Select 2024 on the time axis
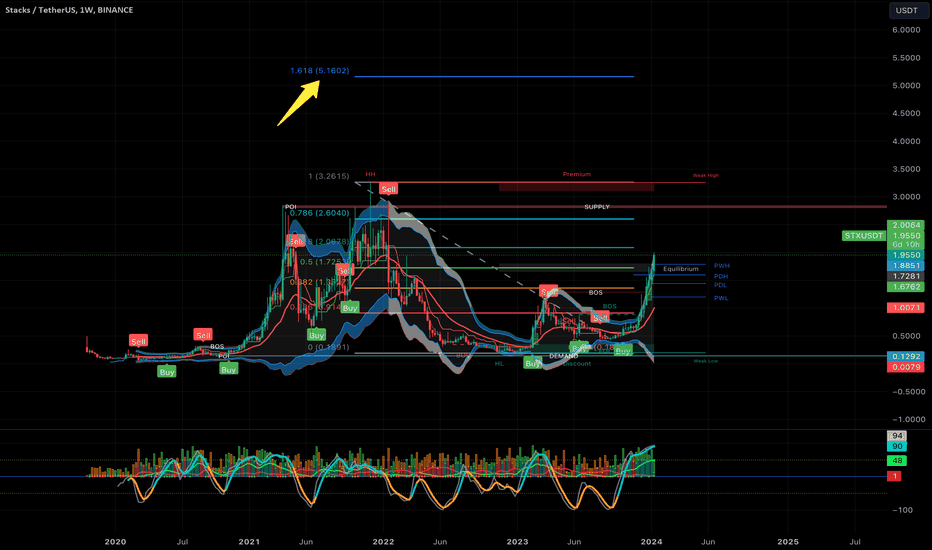Image resolution: width=932 pixels, height=550 pixels. click(651, 542)
